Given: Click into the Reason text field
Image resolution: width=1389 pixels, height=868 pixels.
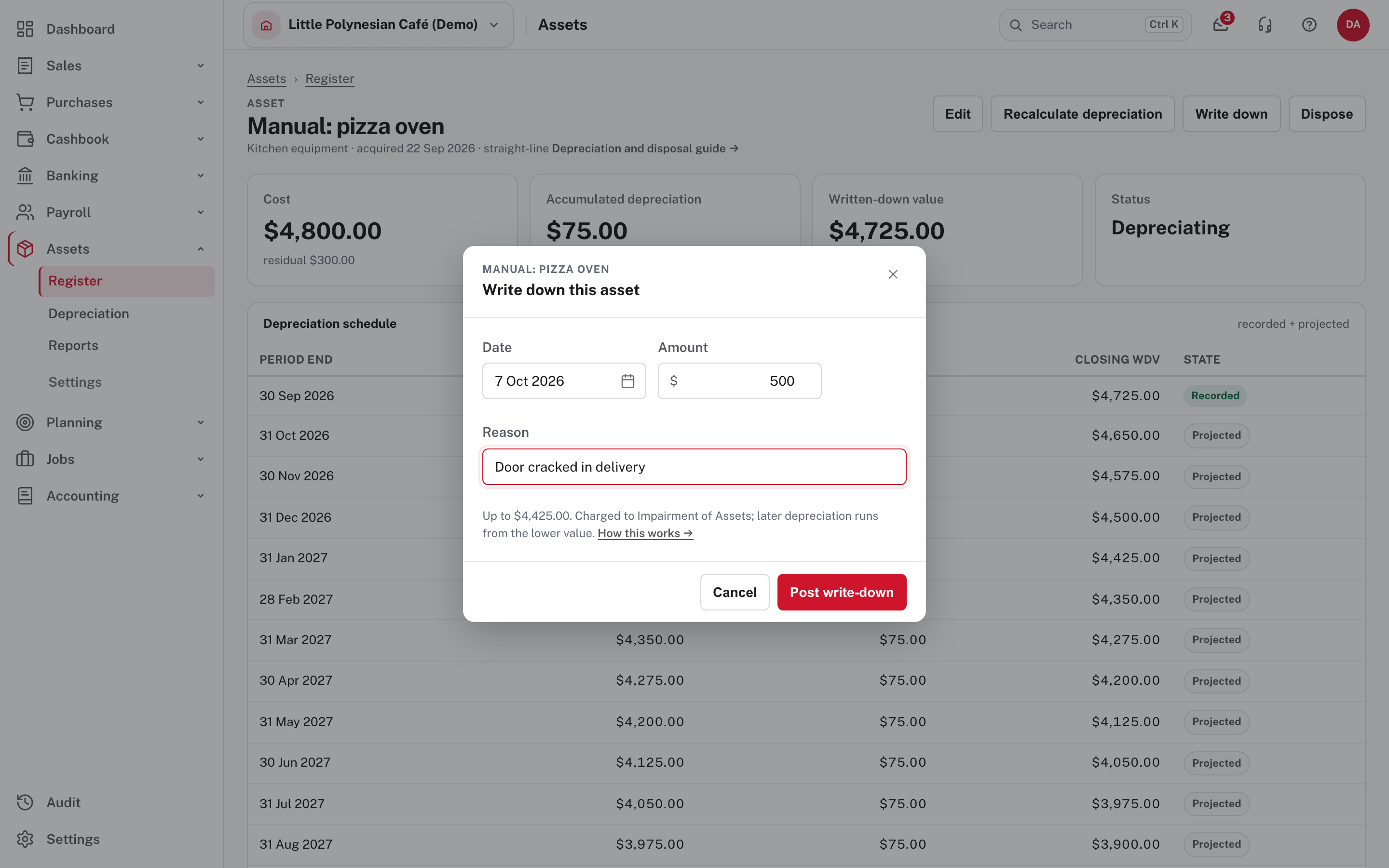Looking at the screenshot, I should pos(694,467).
